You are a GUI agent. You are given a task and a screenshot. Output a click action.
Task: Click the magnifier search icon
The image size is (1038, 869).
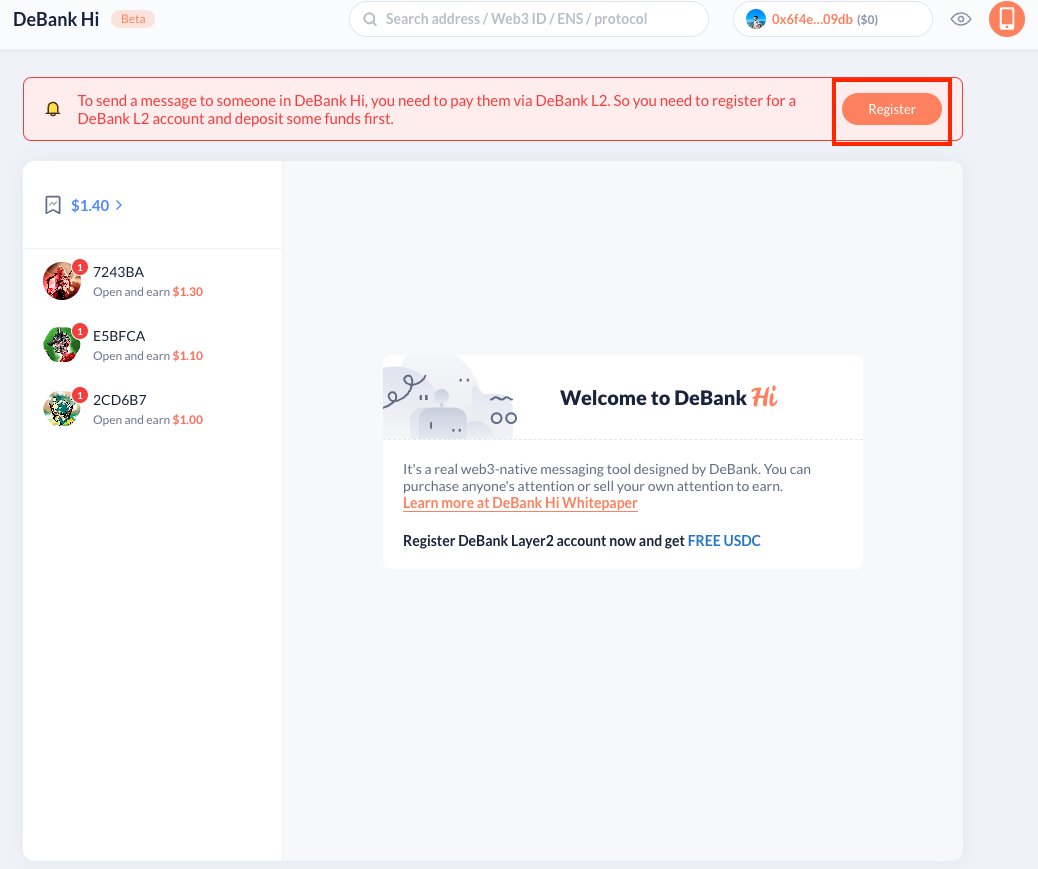(x=370, y=19)
